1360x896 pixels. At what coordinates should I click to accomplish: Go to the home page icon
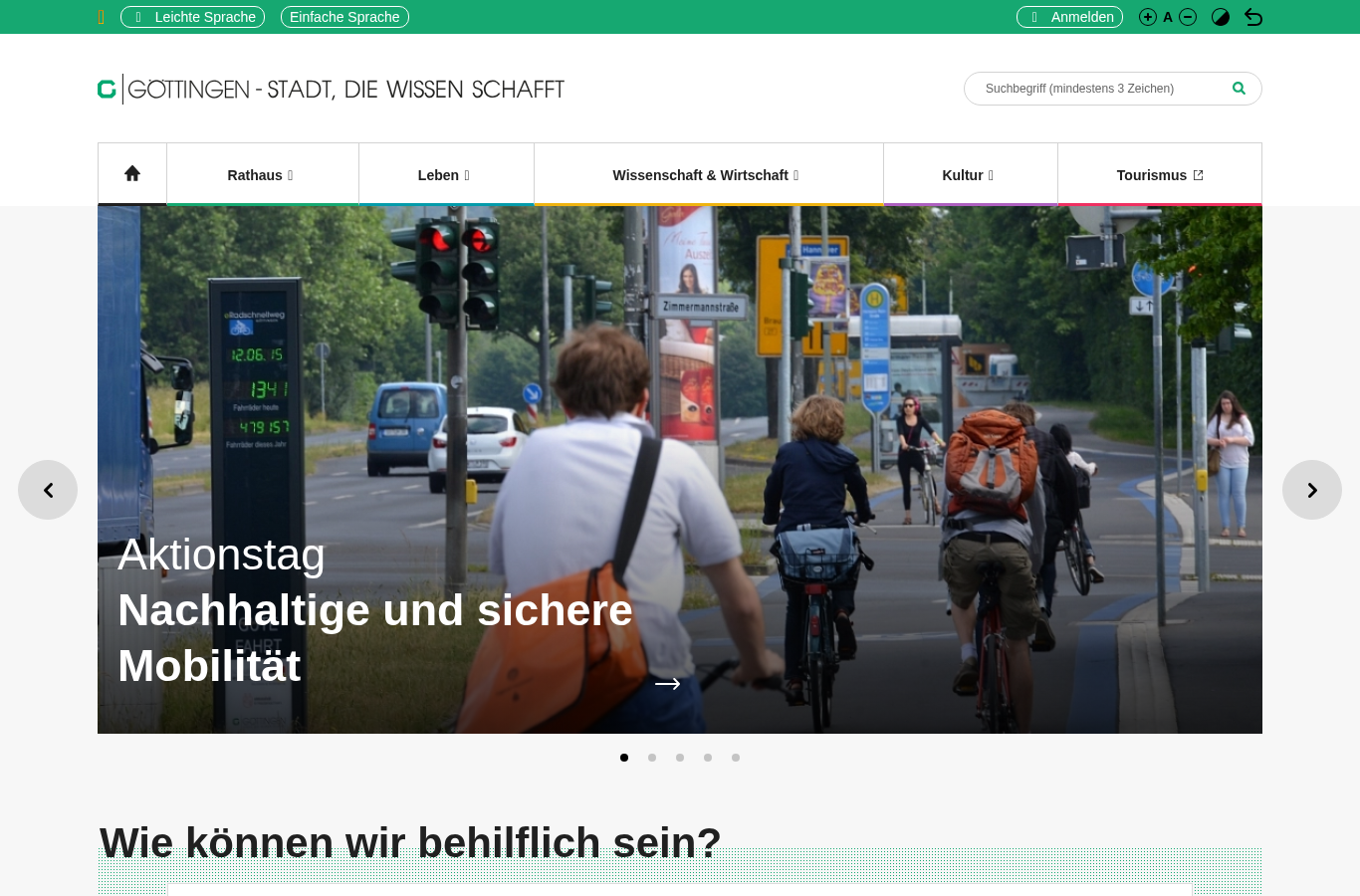tap(132, 174)
